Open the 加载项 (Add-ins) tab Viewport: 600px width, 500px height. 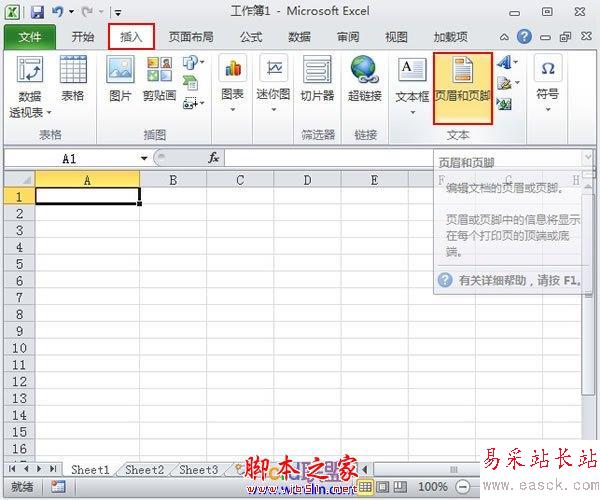450,37
